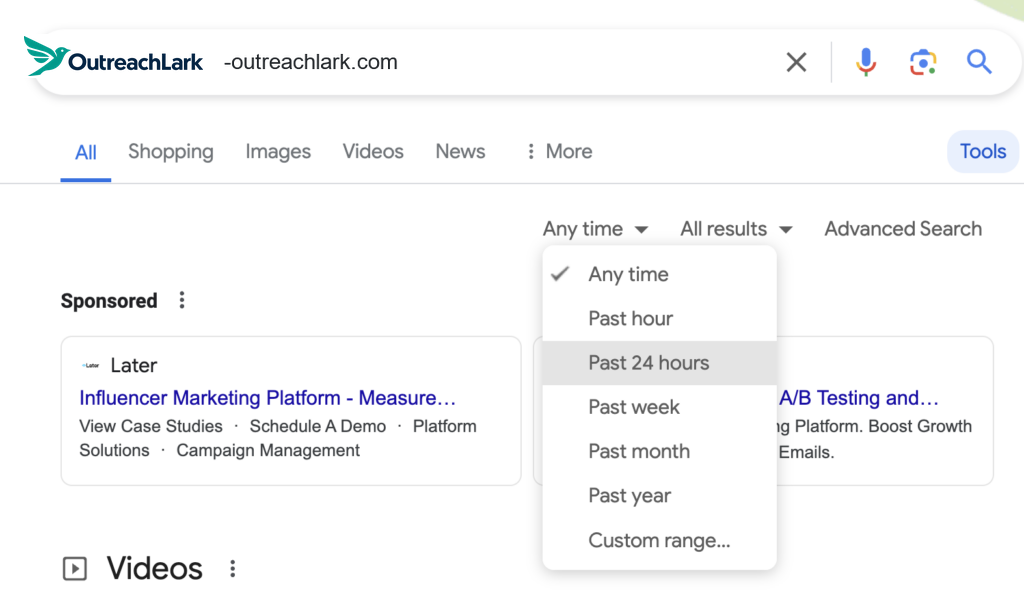Switch to the Videos tab
Screen dimensions: 1024x596
tap(373, 151)
